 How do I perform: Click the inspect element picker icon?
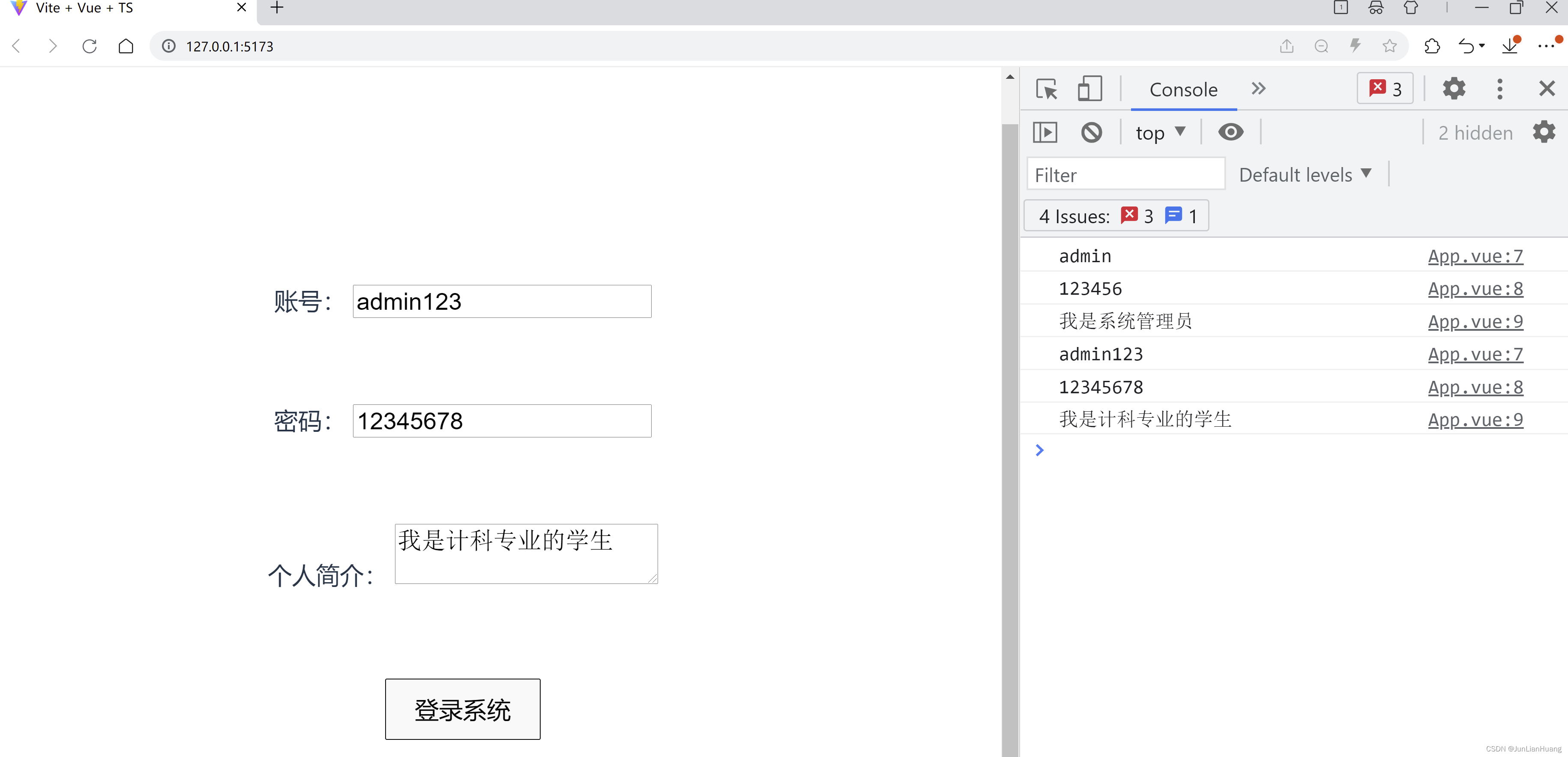click(1046, 90)
